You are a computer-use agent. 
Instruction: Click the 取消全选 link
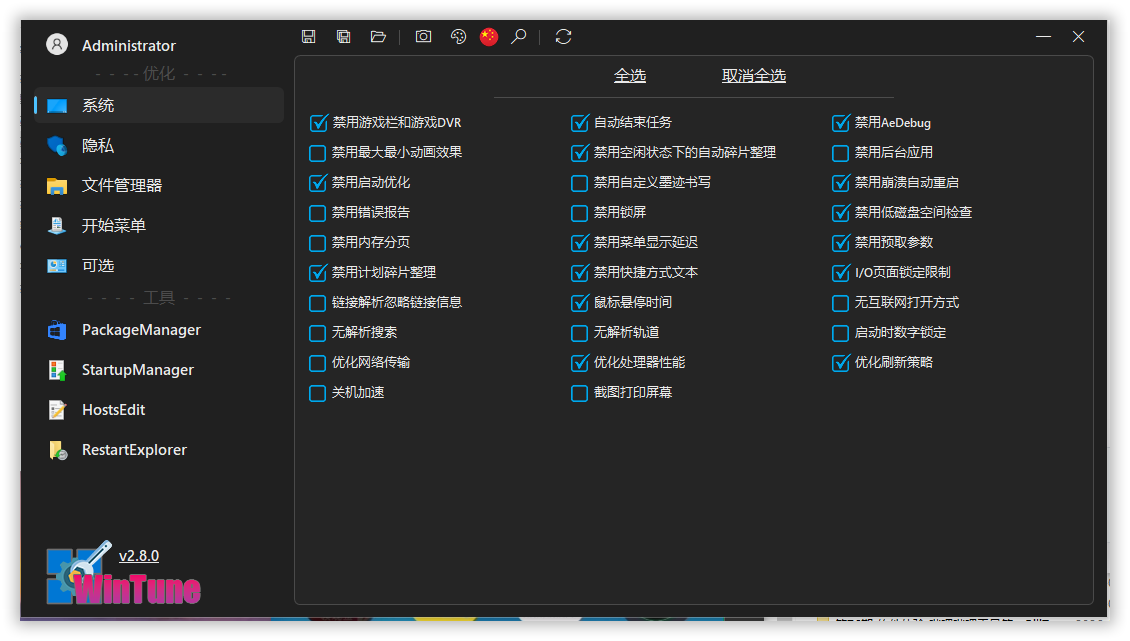click(754, 76)
